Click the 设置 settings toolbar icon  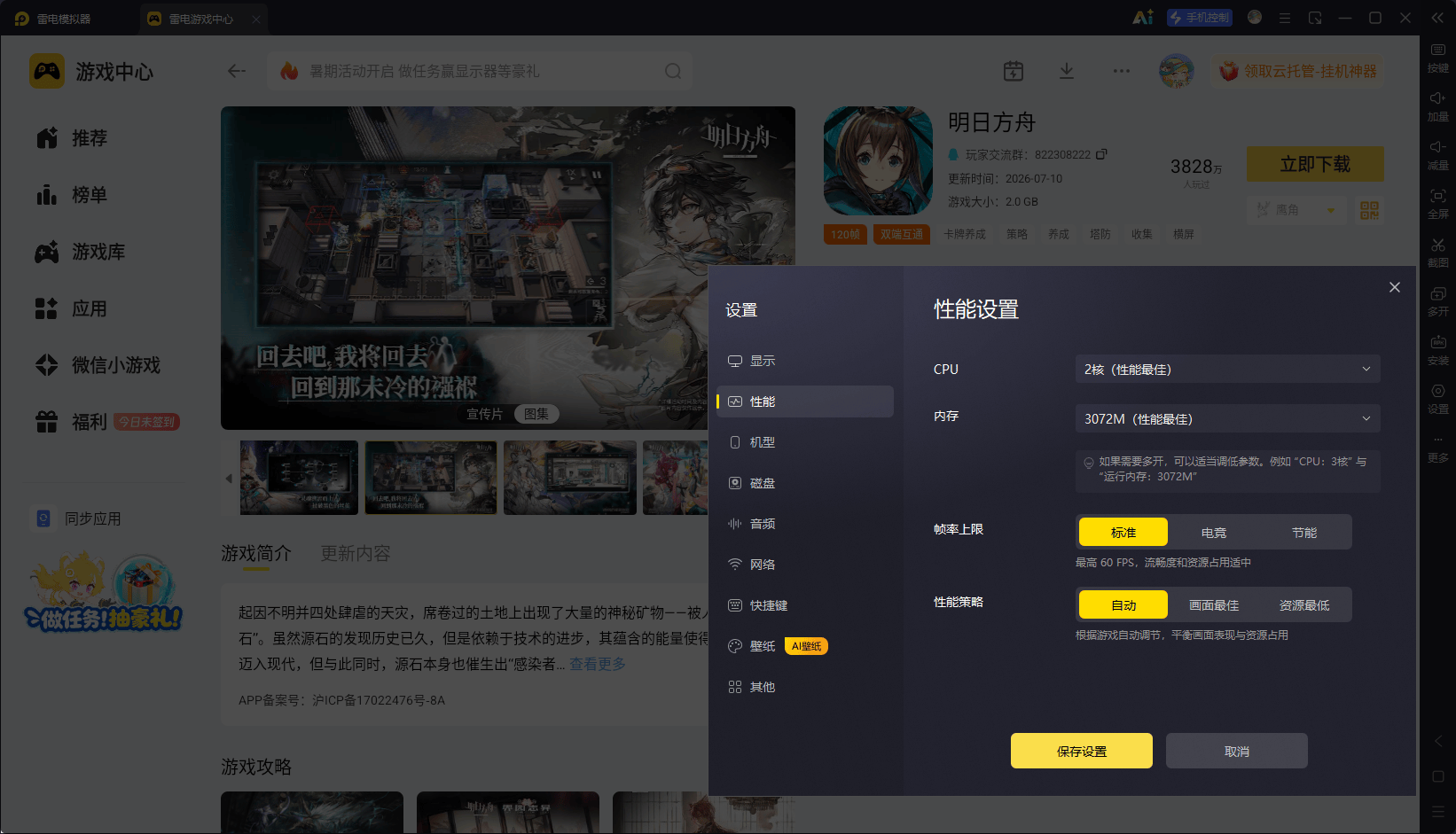click(1438, 399)
